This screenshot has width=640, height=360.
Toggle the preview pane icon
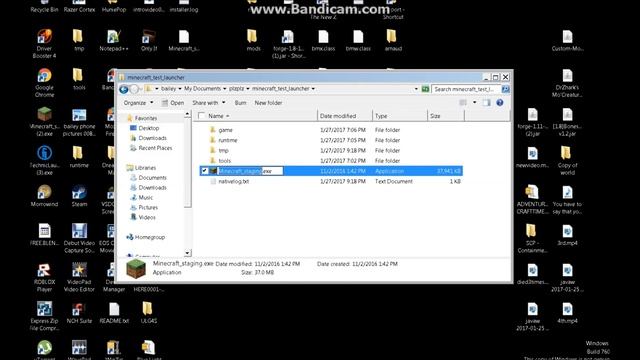[x=487, y=103]
